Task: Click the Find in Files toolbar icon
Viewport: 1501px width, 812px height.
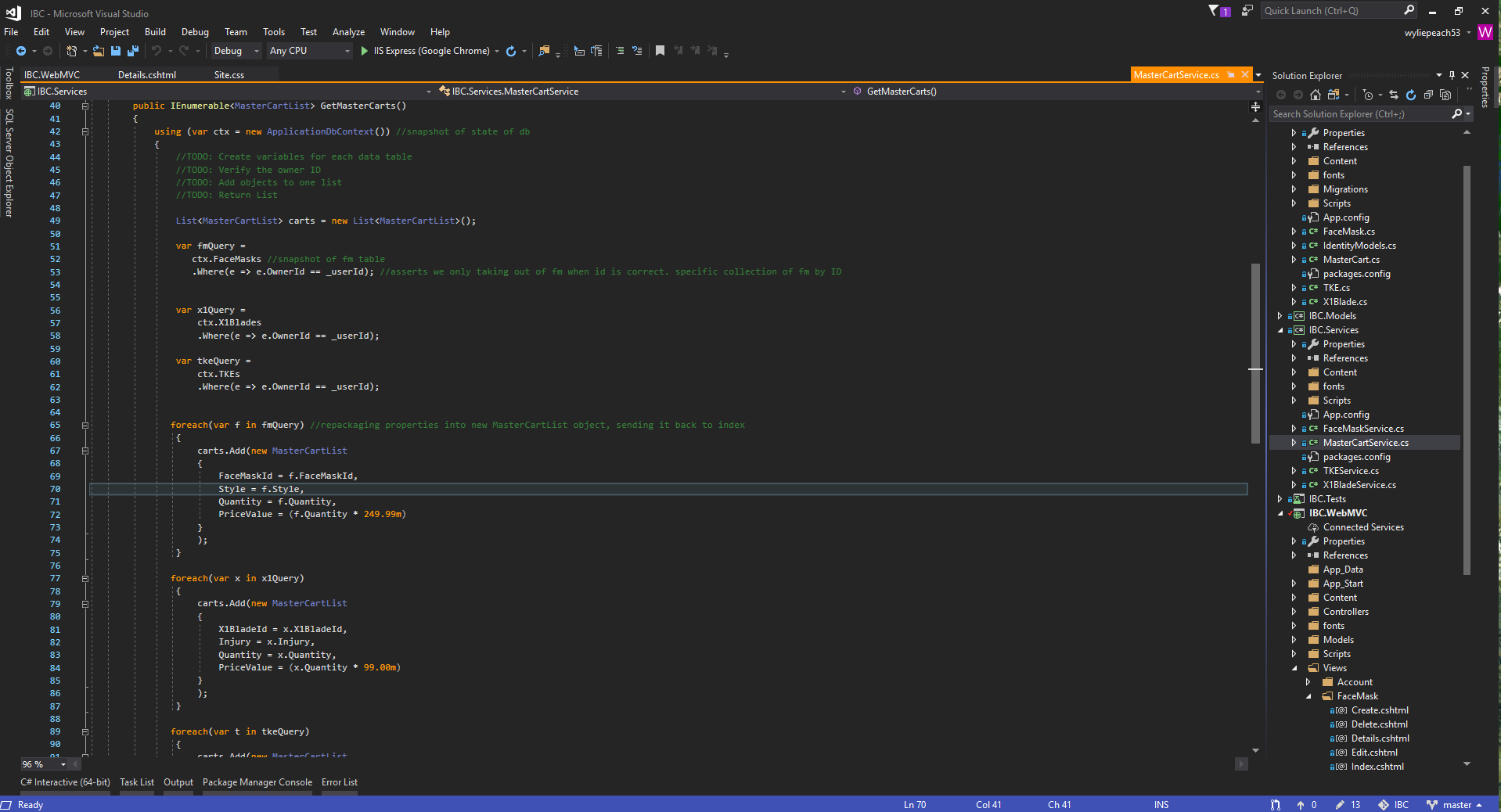Action: tap(544, 51)
